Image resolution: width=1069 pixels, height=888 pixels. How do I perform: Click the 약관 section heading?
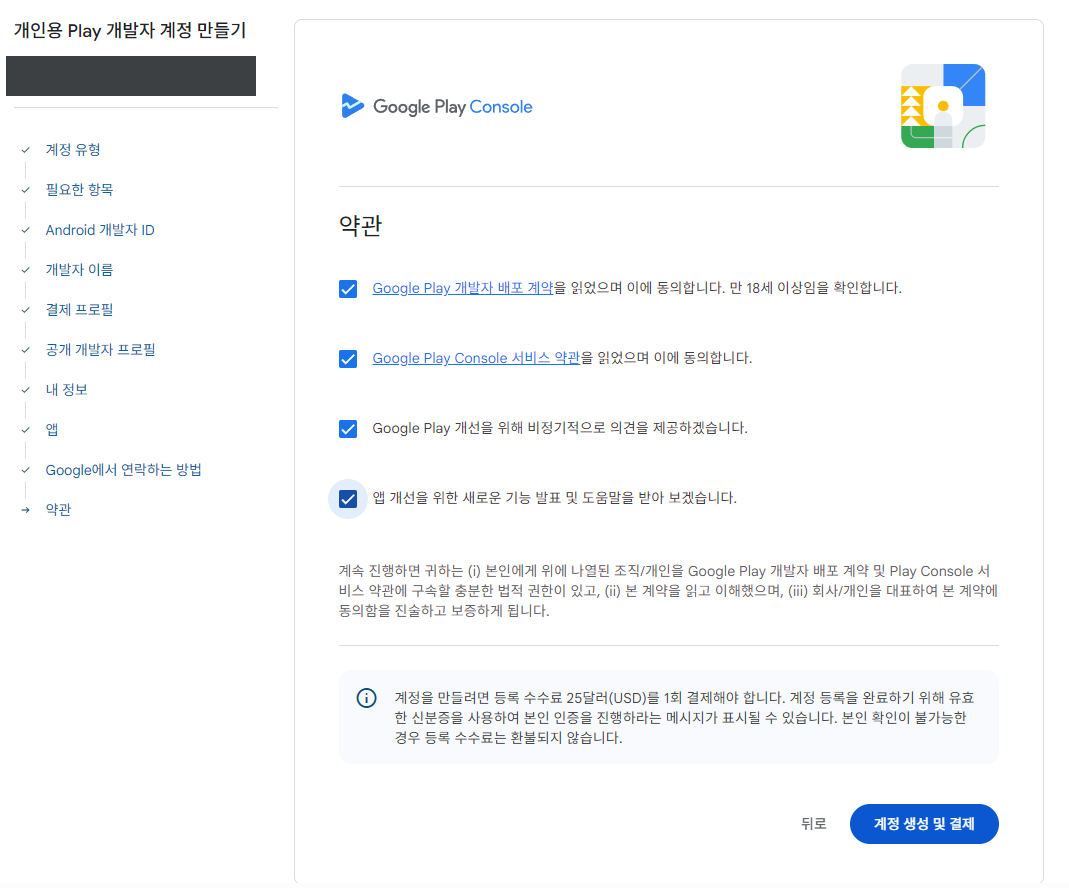pyautogui.click(x=360, y=226)
